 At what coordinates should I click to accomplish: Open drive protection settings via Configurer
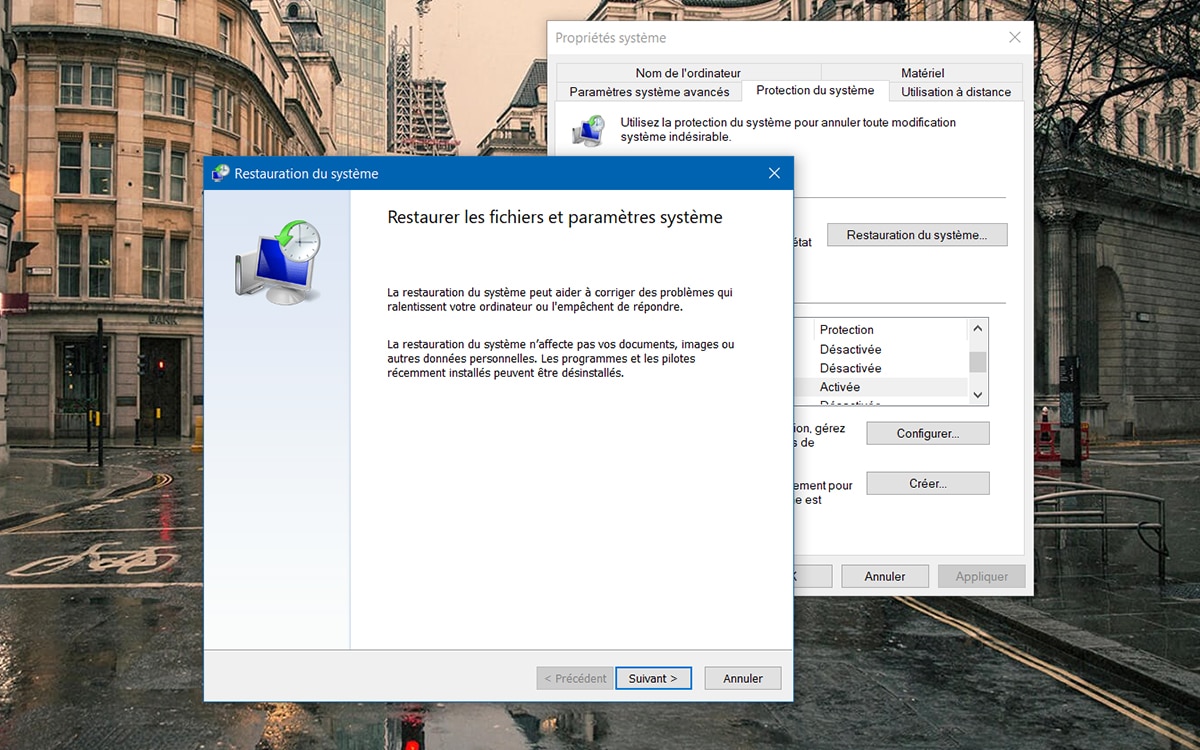click(x=927, y=433)
